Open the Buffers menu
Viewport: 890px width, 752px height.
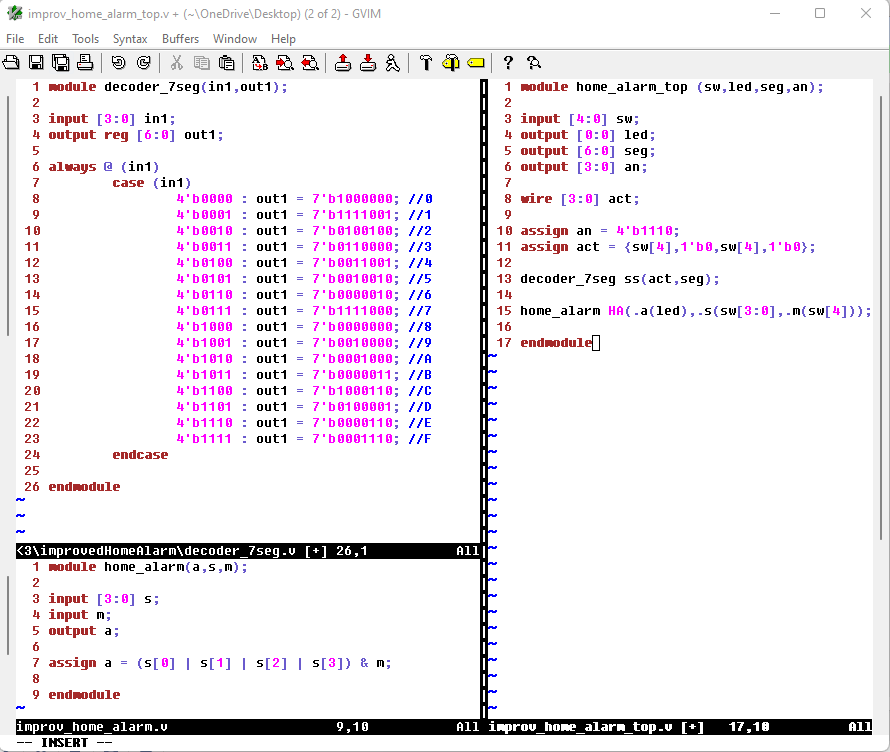tap(181, 39)
